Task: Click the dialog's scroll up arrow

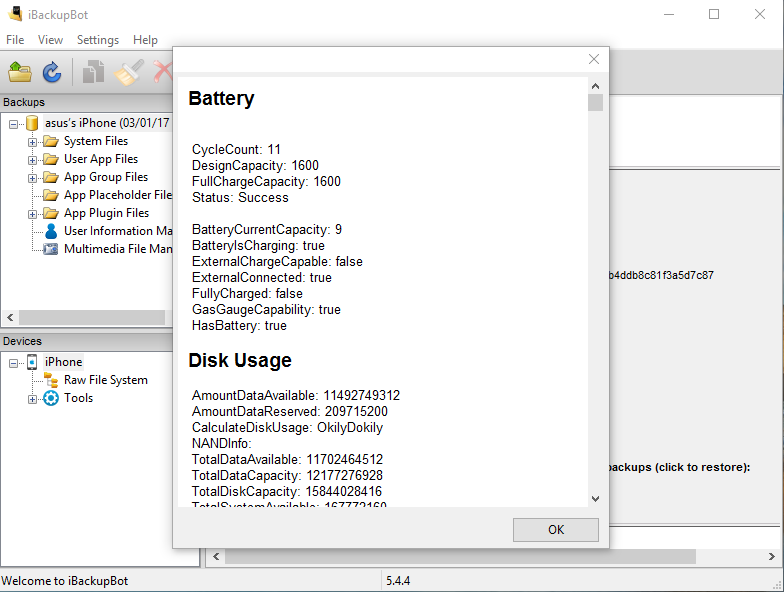Action: coord(595,86)
